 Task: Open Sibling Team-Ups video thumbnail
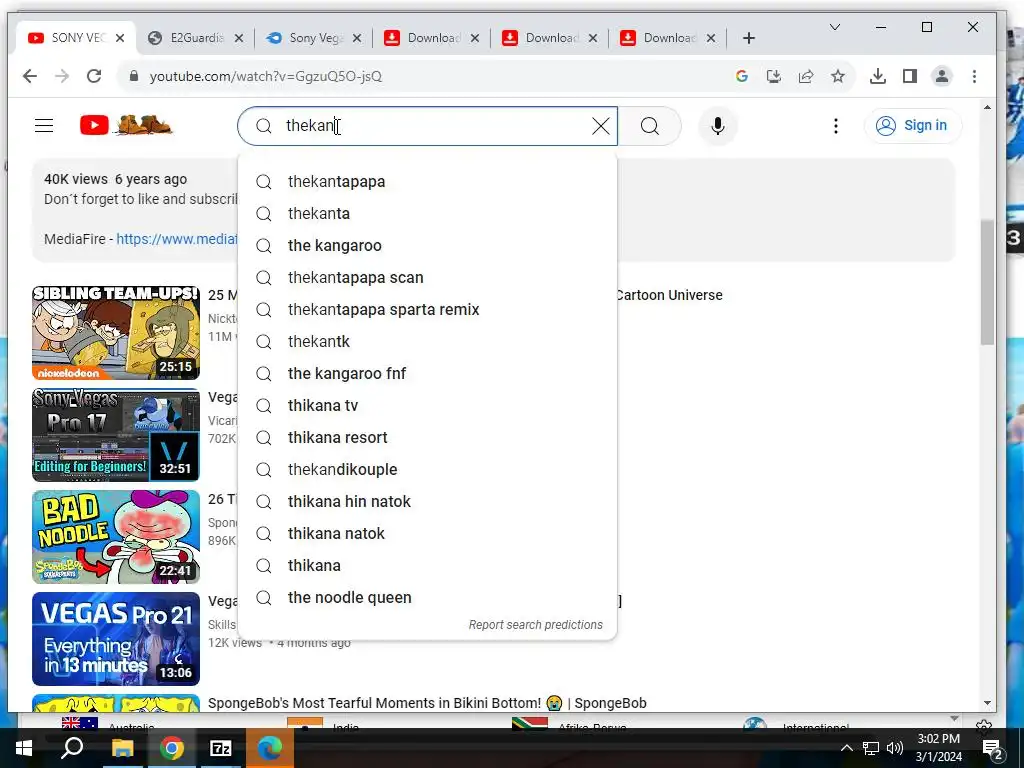click(116, 332)
